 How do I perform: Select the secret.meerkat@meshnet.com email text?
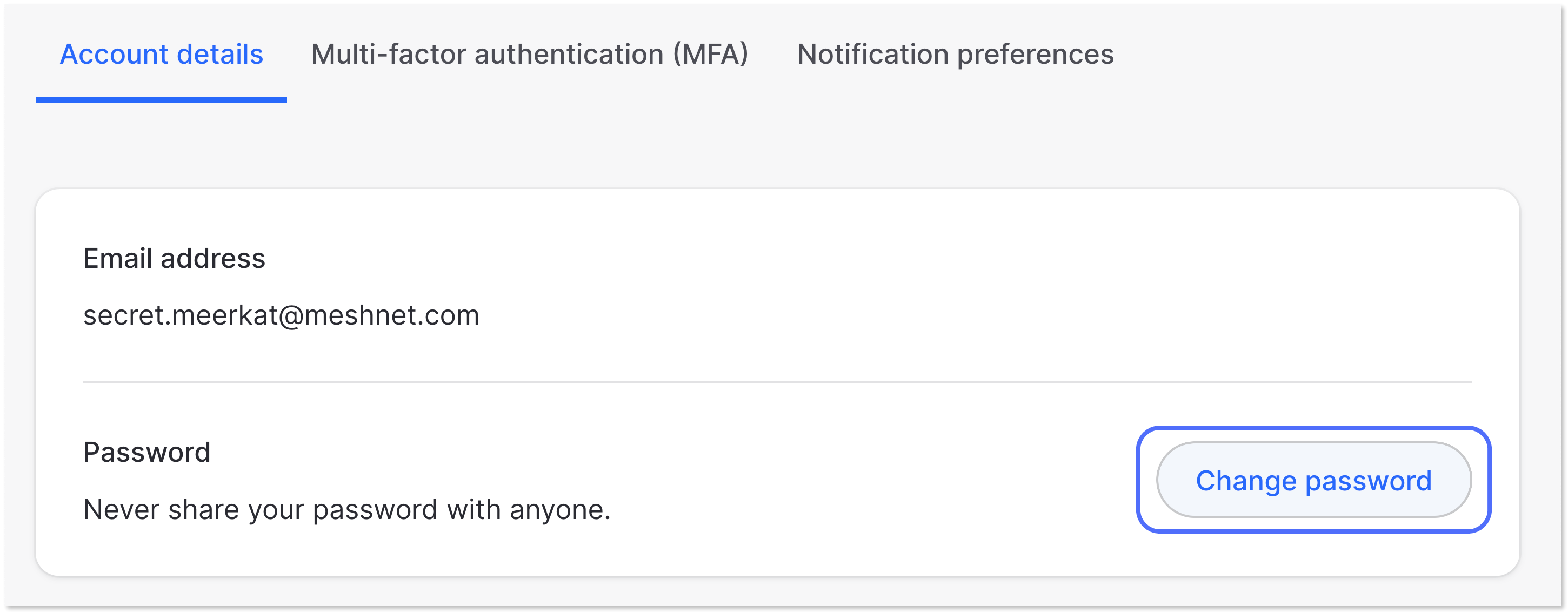click(x=281, y=315)
